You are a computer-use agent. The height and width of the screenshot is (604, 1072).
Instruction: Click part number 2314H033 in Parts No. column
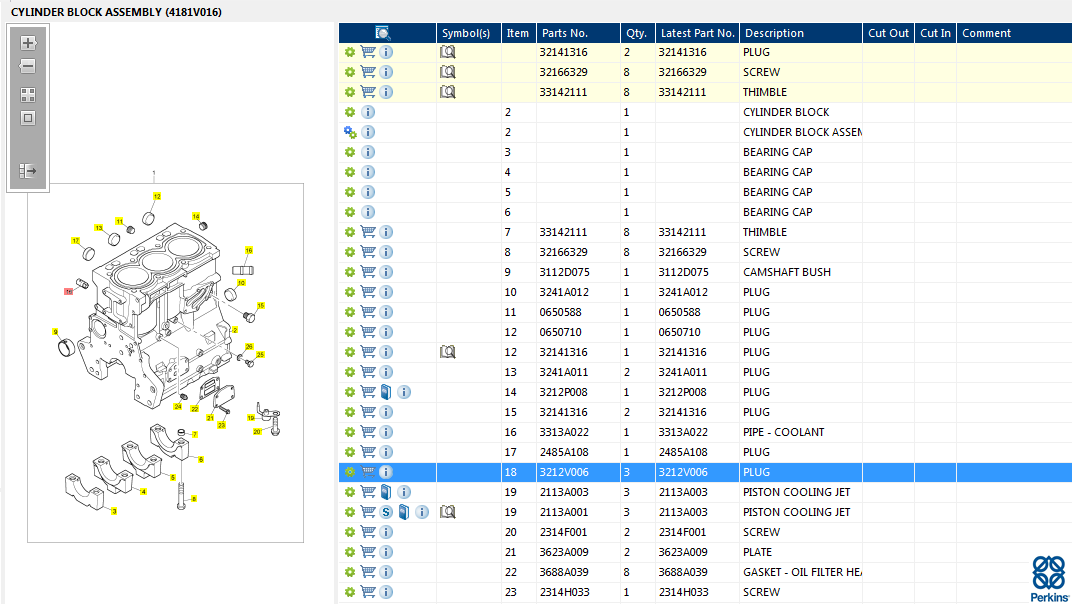pyautogui.click(x=565, y=592)
